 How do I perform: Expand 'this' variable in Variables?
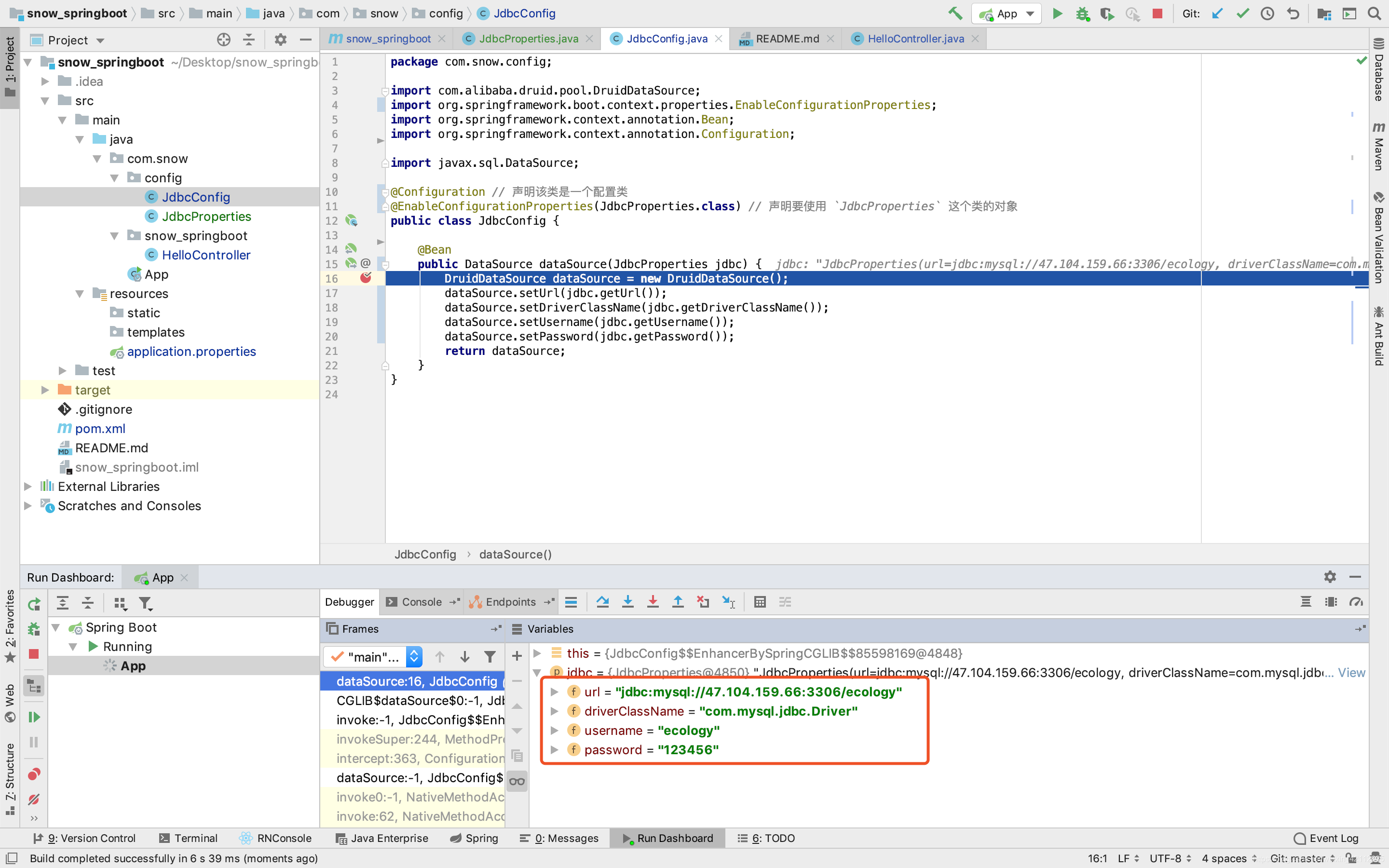point(537,653)
